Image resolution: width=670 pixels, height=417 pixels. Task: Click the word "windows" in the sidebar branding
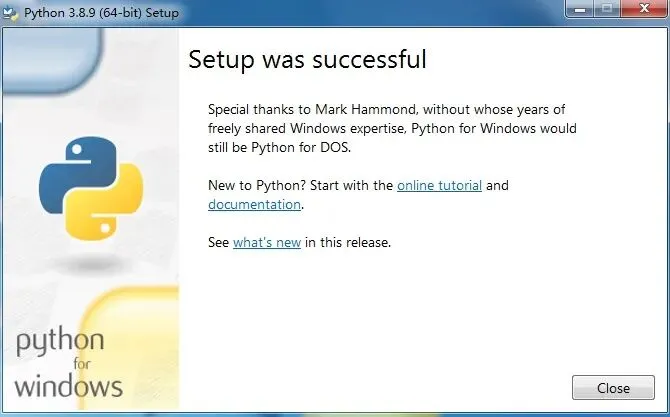[69, 385]
